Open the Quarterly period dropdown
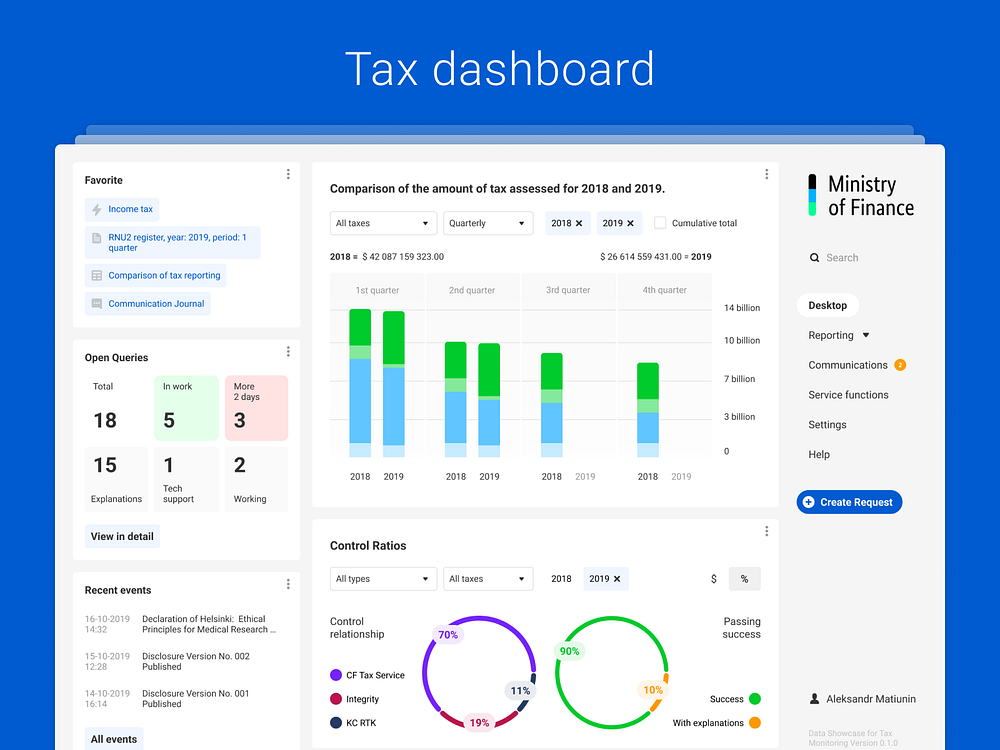 click(x=488, y=223)
